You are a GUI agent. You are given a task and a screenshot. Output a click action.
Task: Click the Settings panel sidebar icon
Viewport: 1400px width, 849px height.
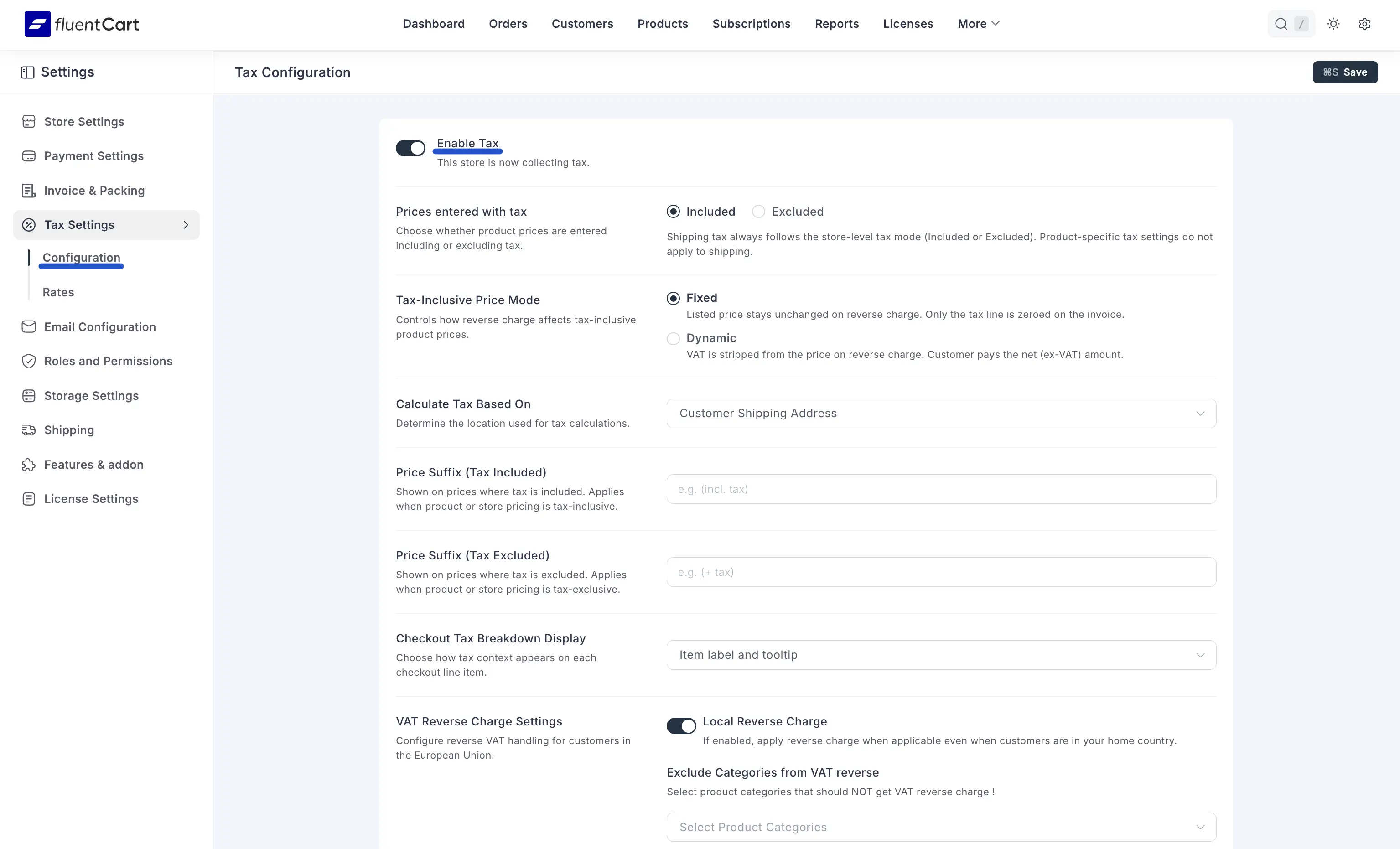click(27, 72)
